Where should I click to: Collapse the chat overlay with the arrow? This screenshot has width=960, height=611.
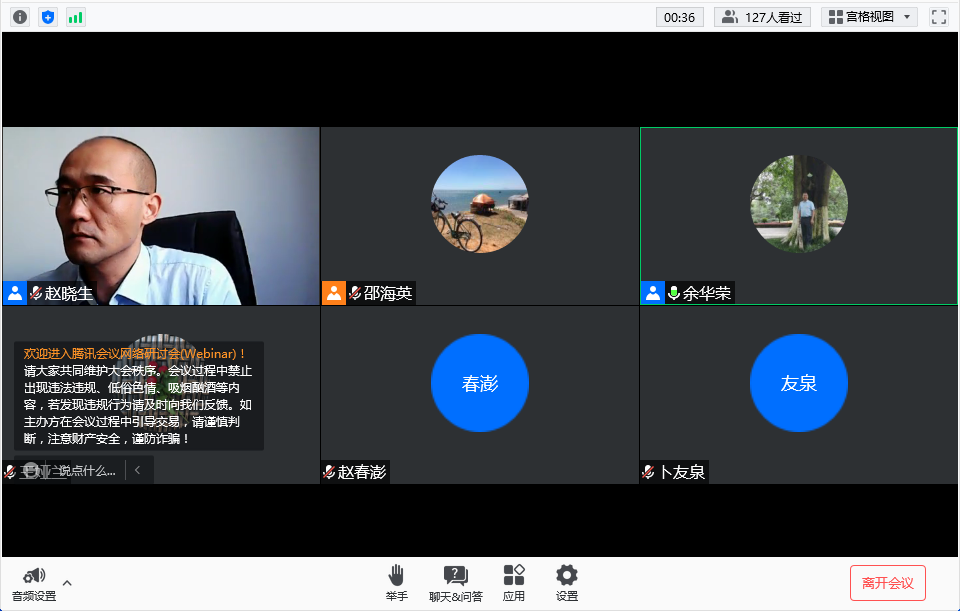coord(138,470)
